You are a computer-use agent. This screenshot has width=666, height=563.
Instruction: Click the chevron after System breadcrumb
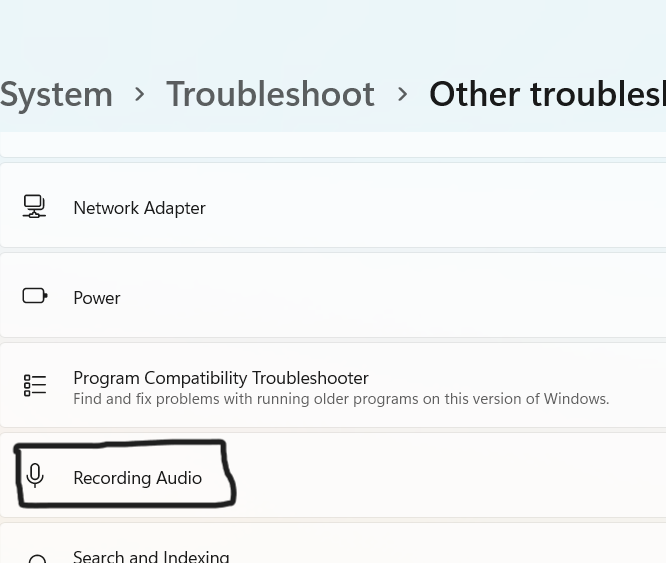pos(140,94)
